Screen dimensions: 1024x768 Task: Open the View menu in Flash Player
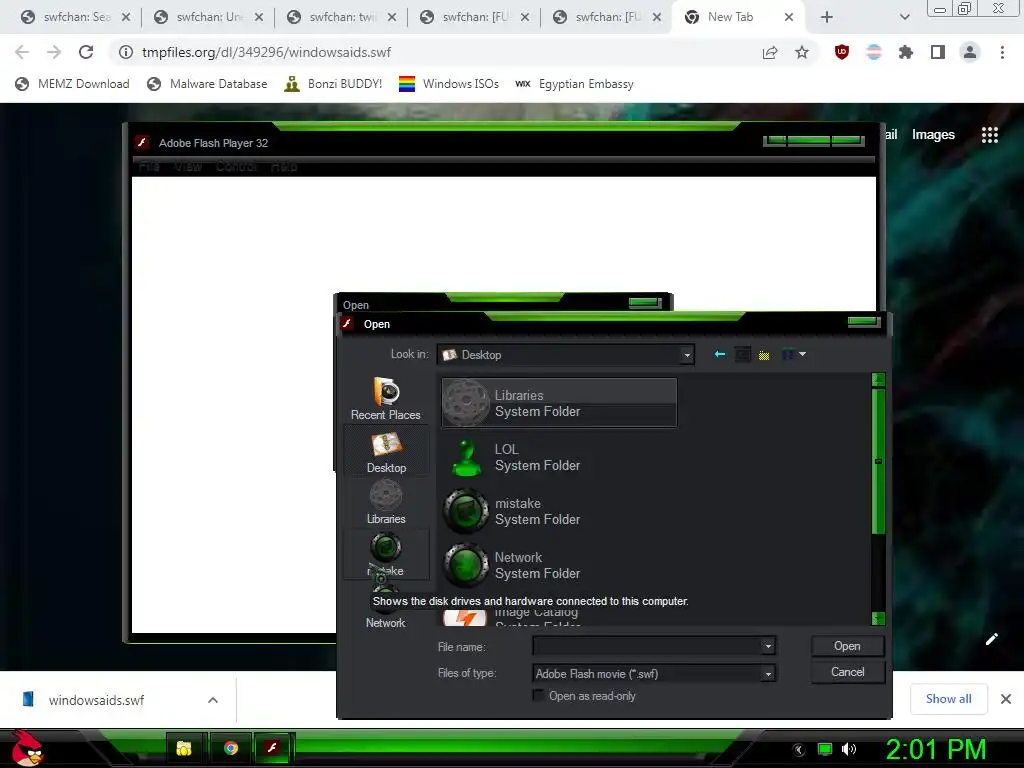[x=187, y=167]
